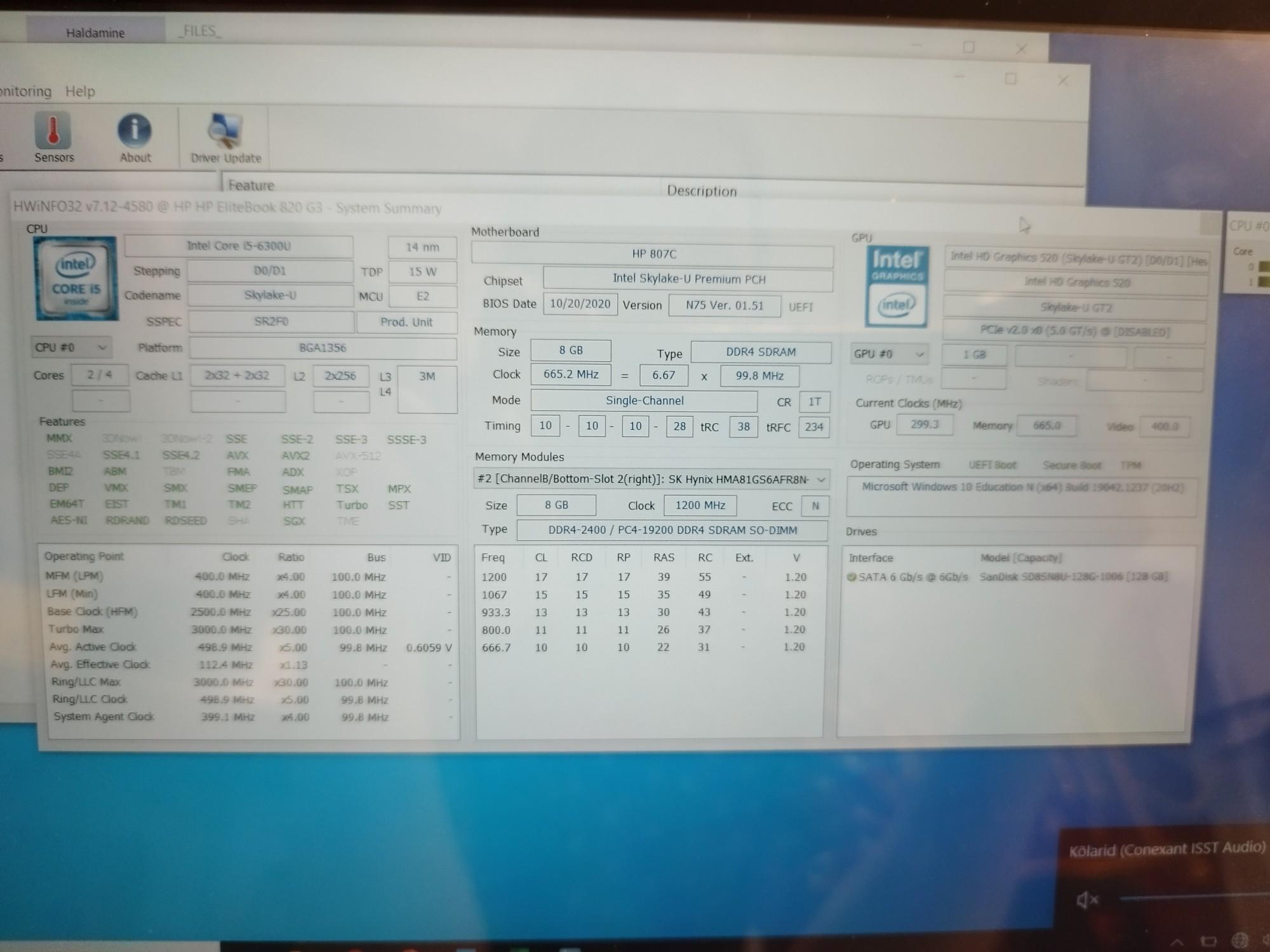Click the Intel Skylake-U Premium PCH chipset field
The height and width of the screenshot is (952, 1270).
(x=688, y=279)
